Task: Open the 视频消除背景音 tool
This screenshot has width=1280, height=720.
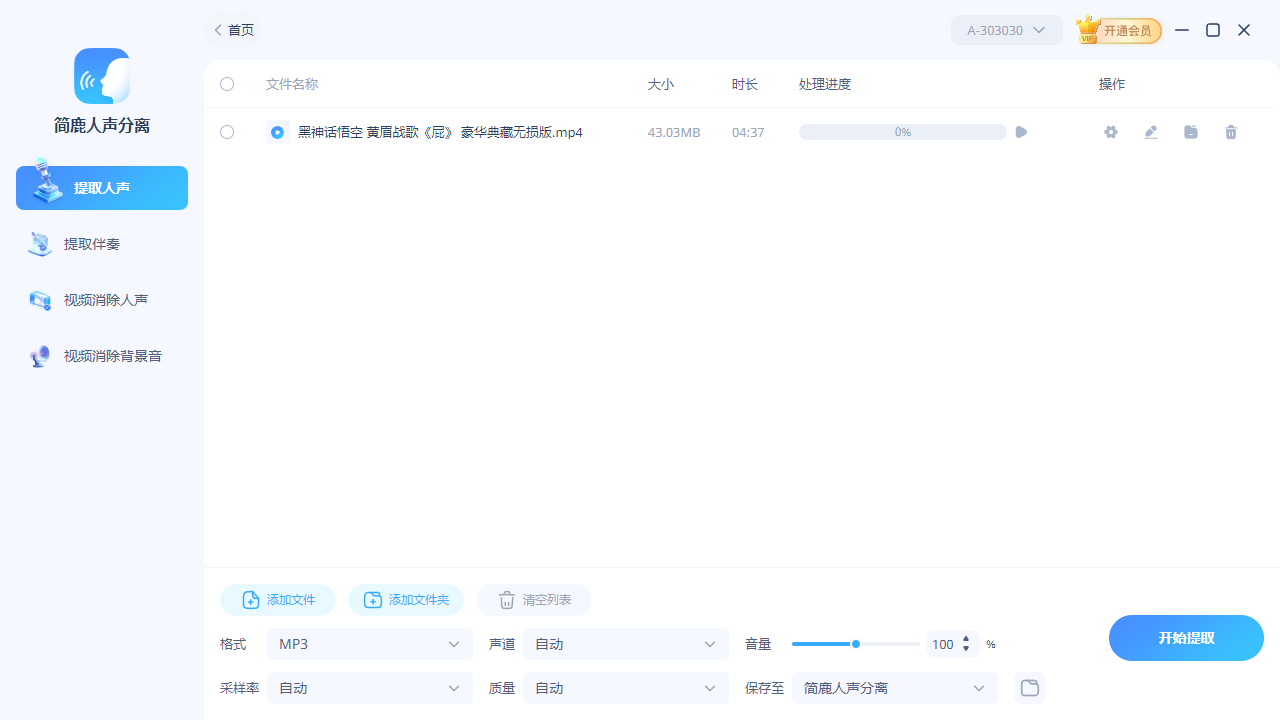Action: click(40, 355)
